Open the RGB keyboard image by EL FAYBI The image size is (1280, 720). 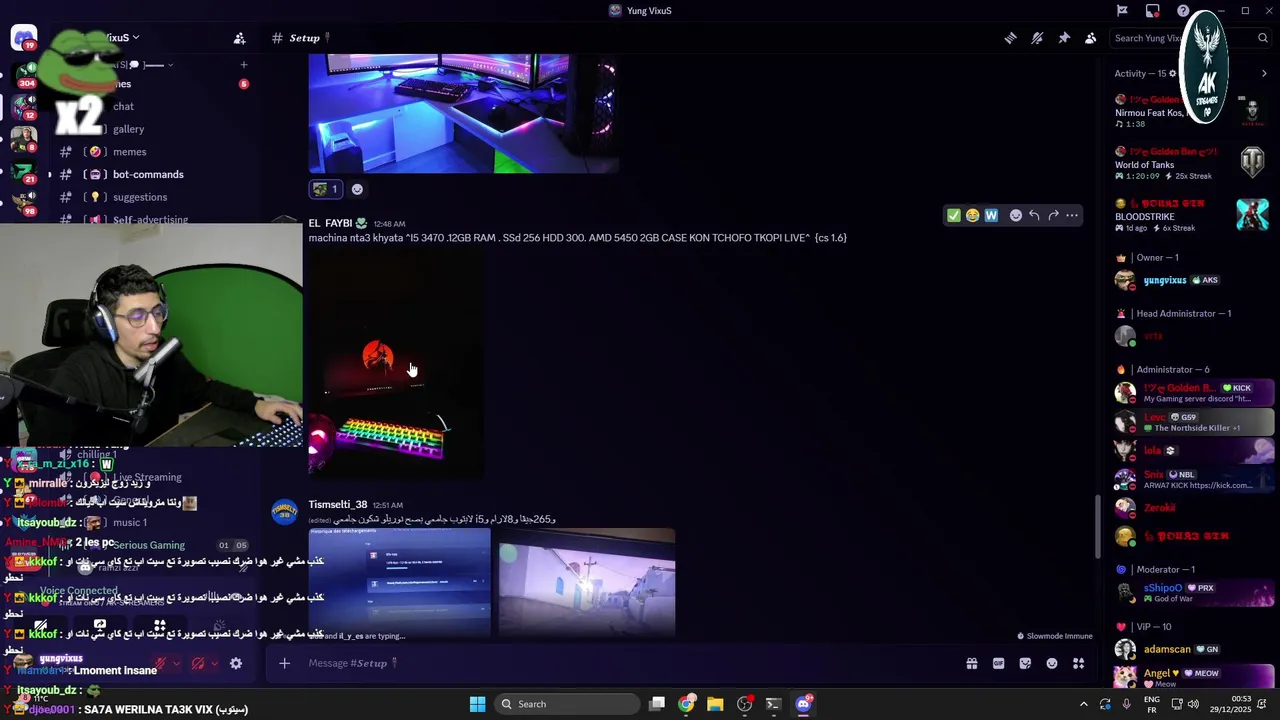396,366
